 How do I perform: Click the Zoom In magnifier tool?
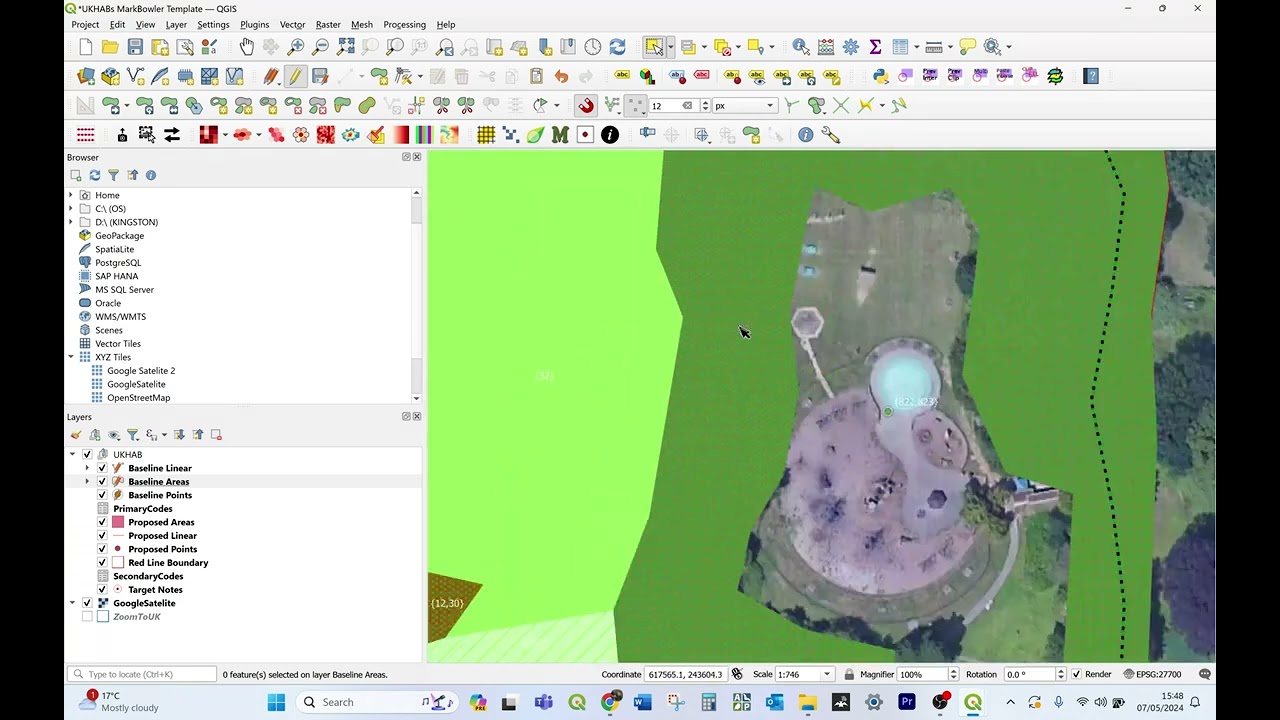[296, 47]
